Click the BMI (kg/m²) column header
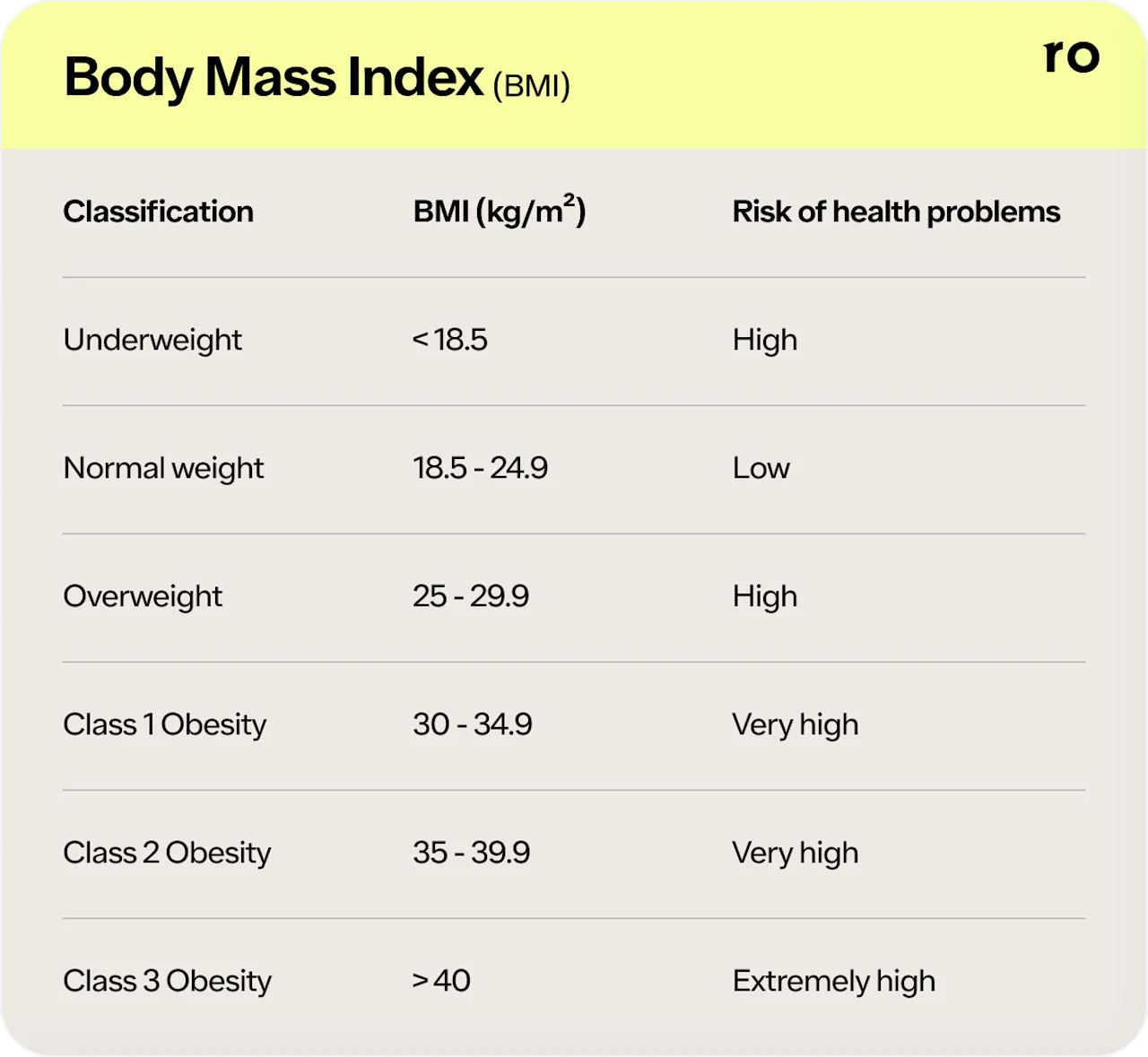 (499, 212)
